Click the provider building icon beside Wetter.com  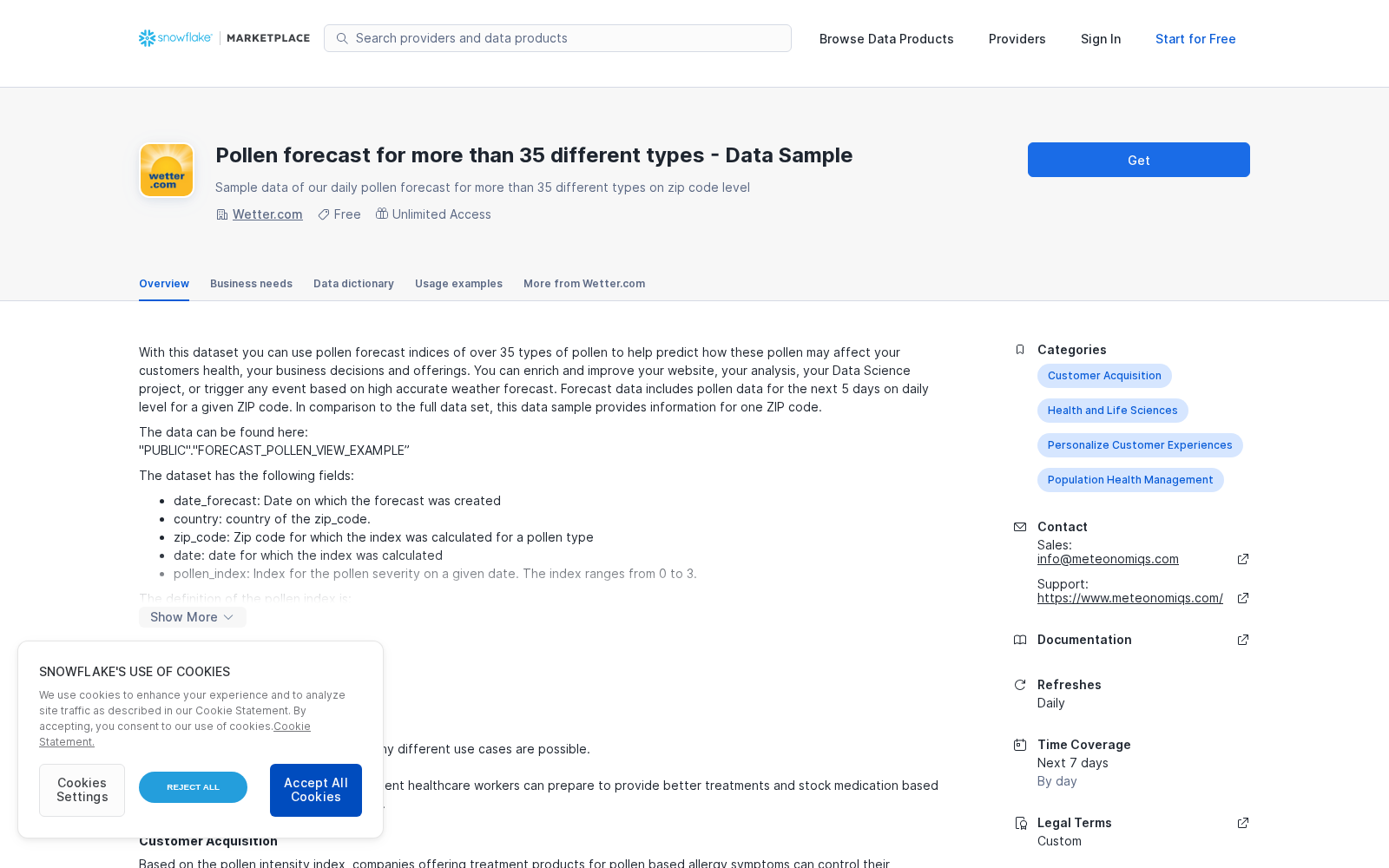click(x=221, y=214)
